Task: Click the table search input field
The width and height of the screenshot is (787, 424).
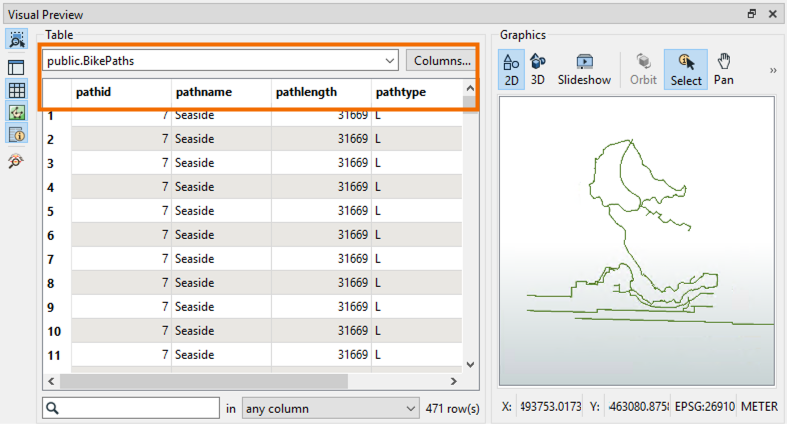Action: (x=131, y=408)
